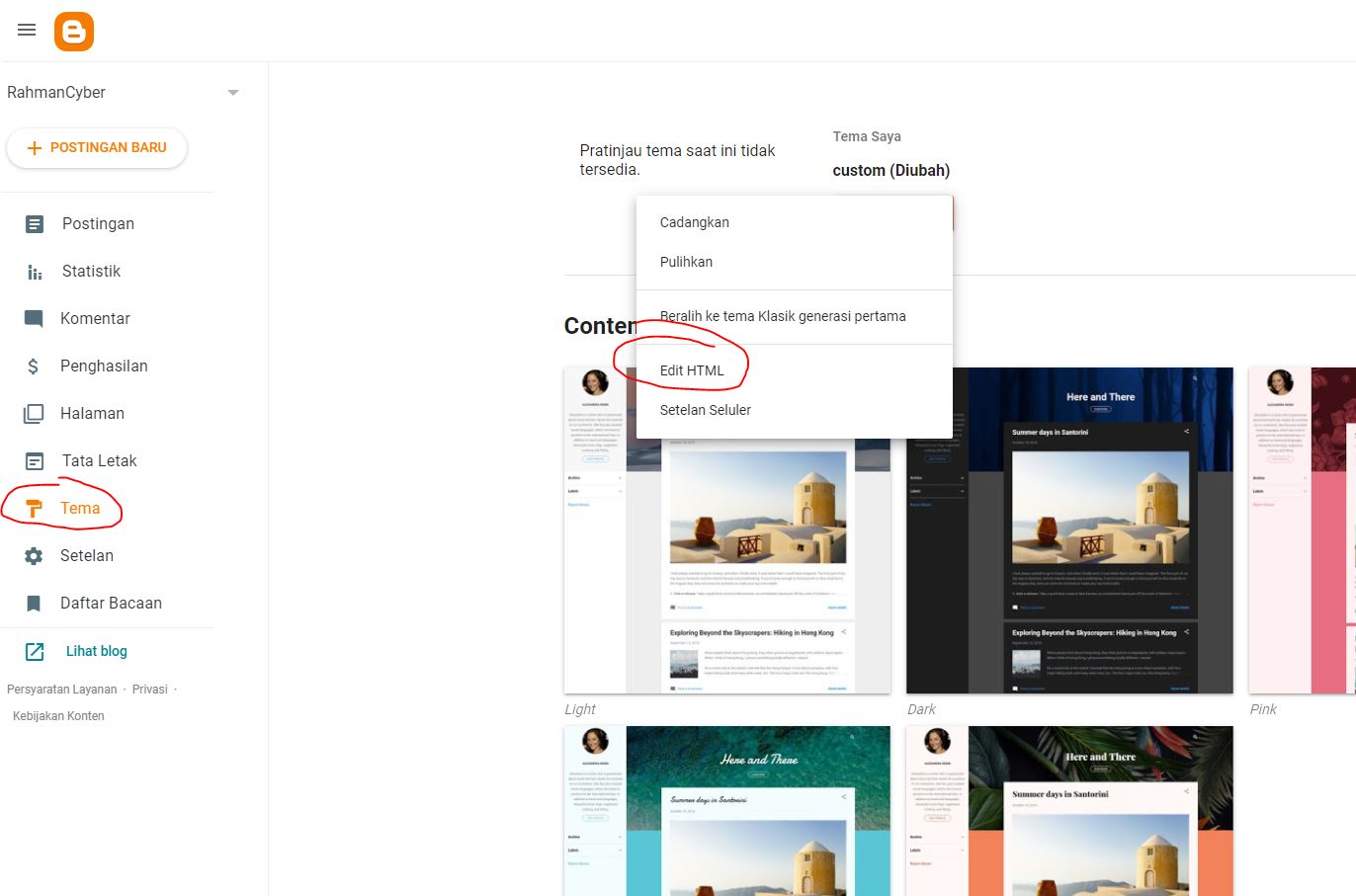Expand the RahmanCyber blog selector dropdown

(233, 93)
